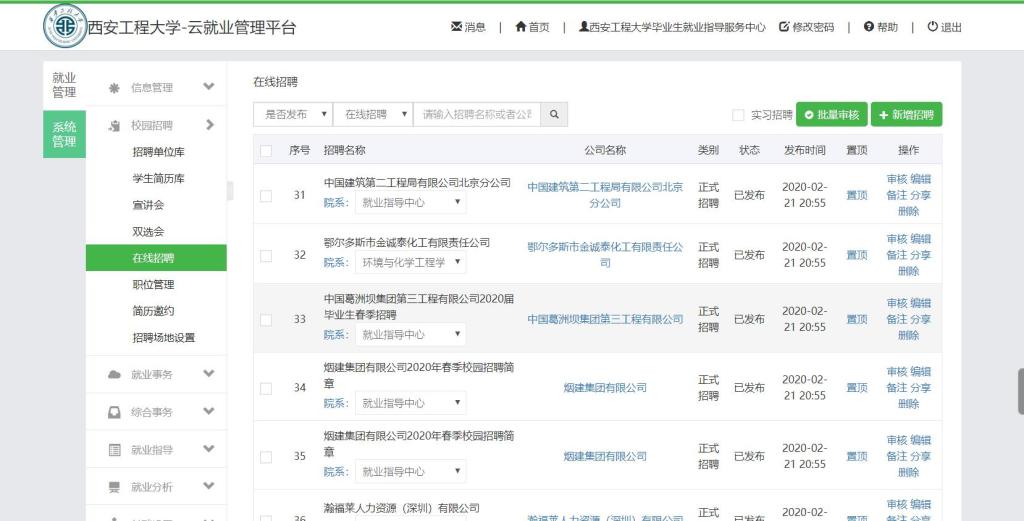Click 备注 for row 31

897,195
